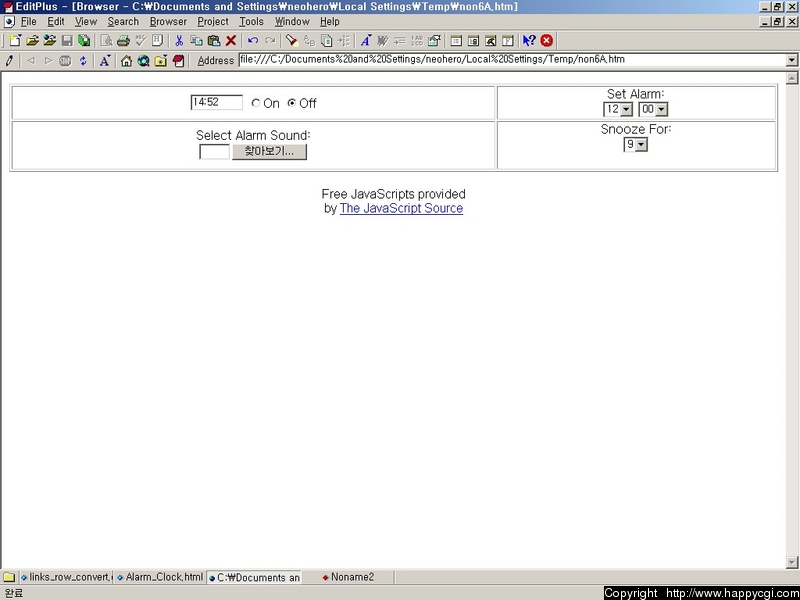
Task: Cut selection with the scissors icon
Action: tap(179, 40)
